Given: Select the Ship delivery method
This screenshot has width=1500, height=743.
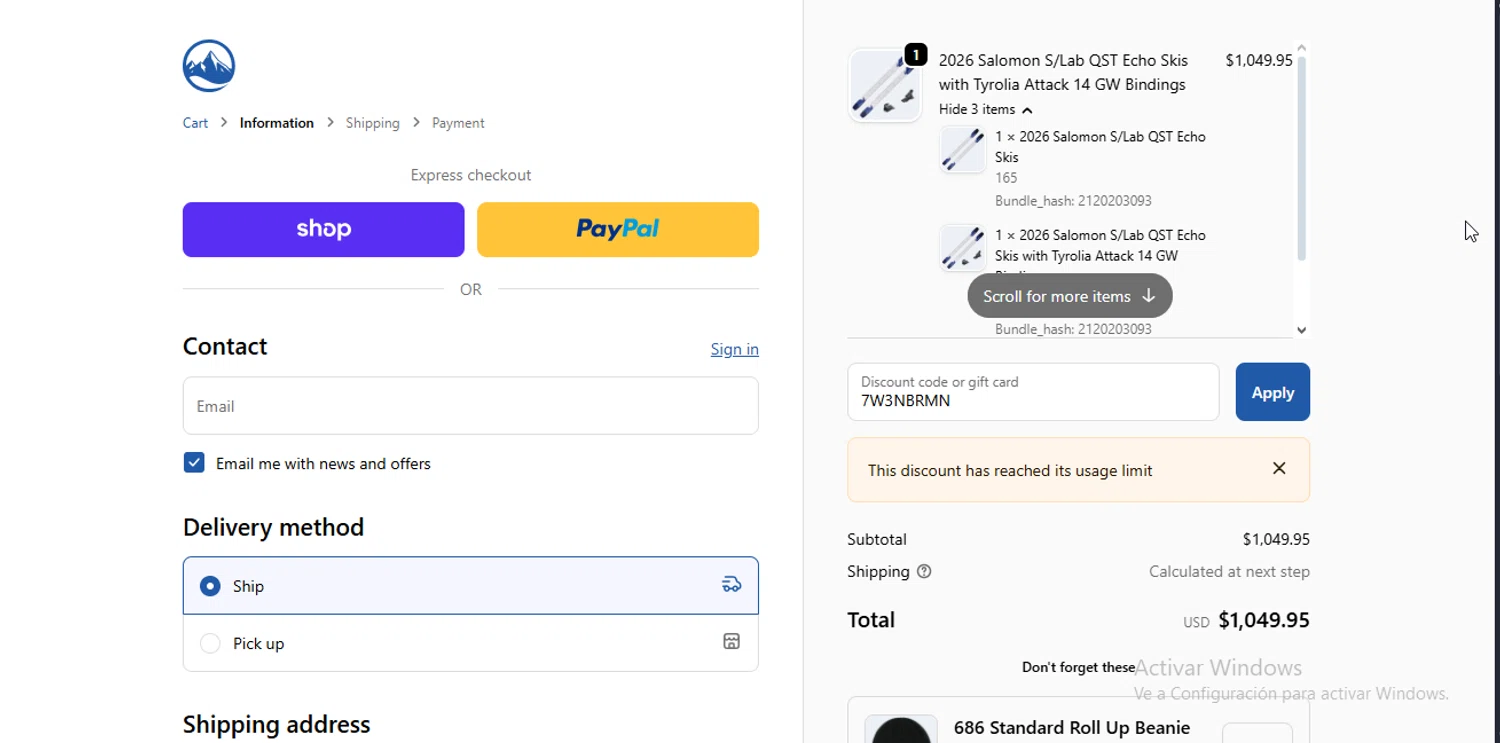Looking at the screenshot, I should pyautogui.click(x=210, y=586).
